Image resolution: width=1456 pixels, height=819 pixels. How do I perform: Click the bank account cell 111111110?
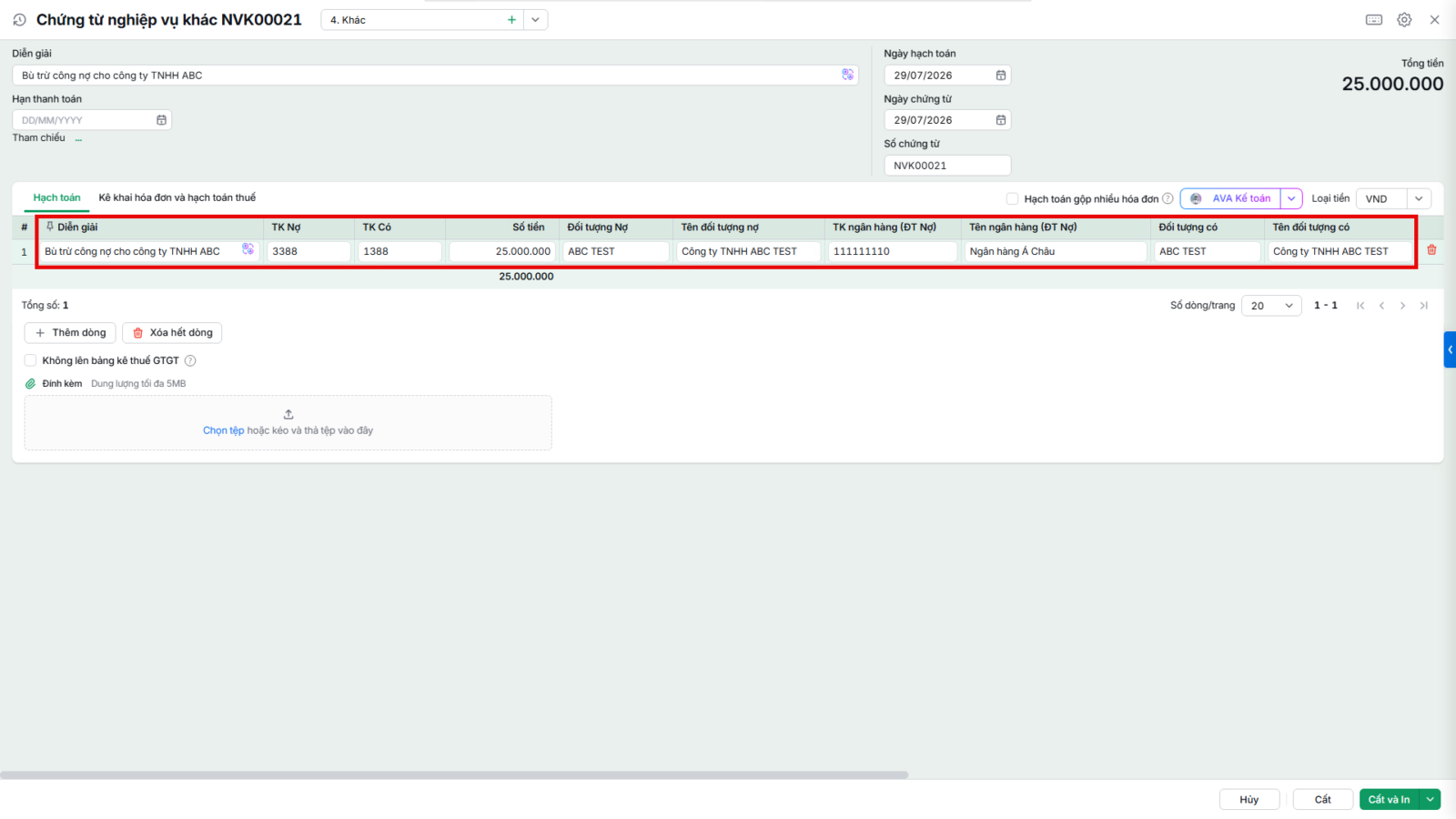[x=893, y=251]
